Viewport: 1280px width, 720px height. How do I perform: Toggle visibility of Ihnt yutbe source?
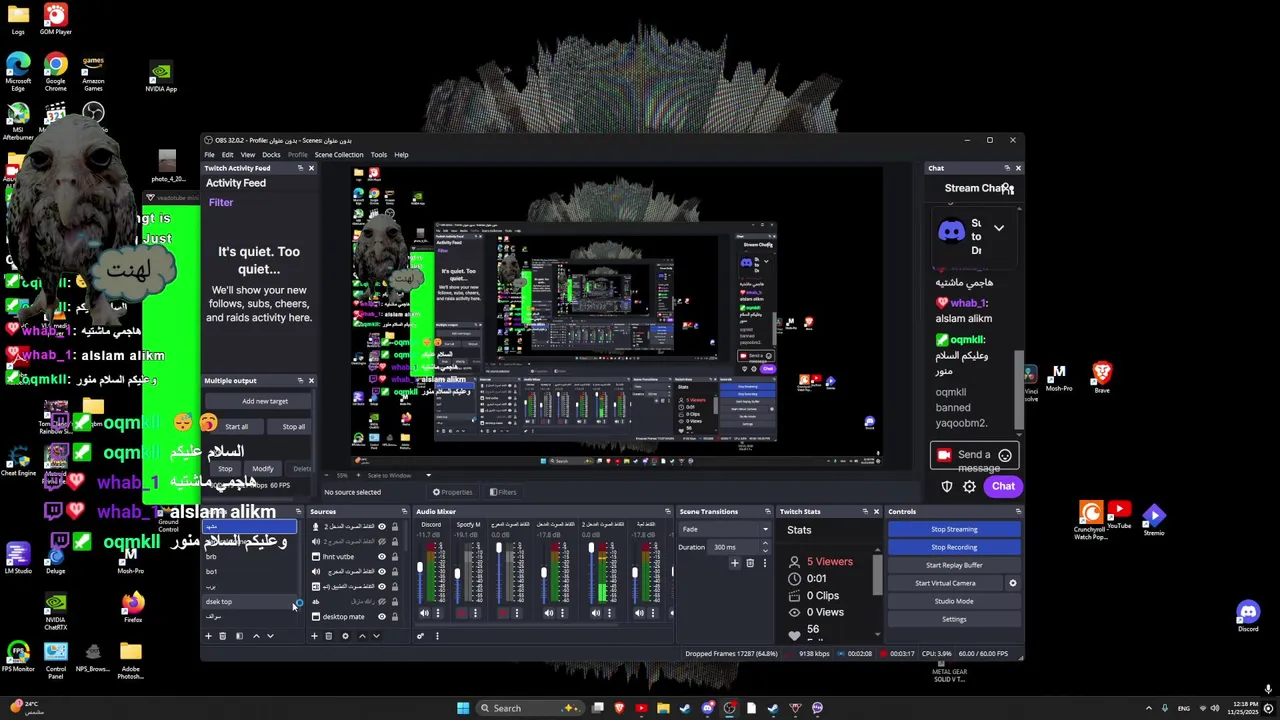(x=381, y=557)
